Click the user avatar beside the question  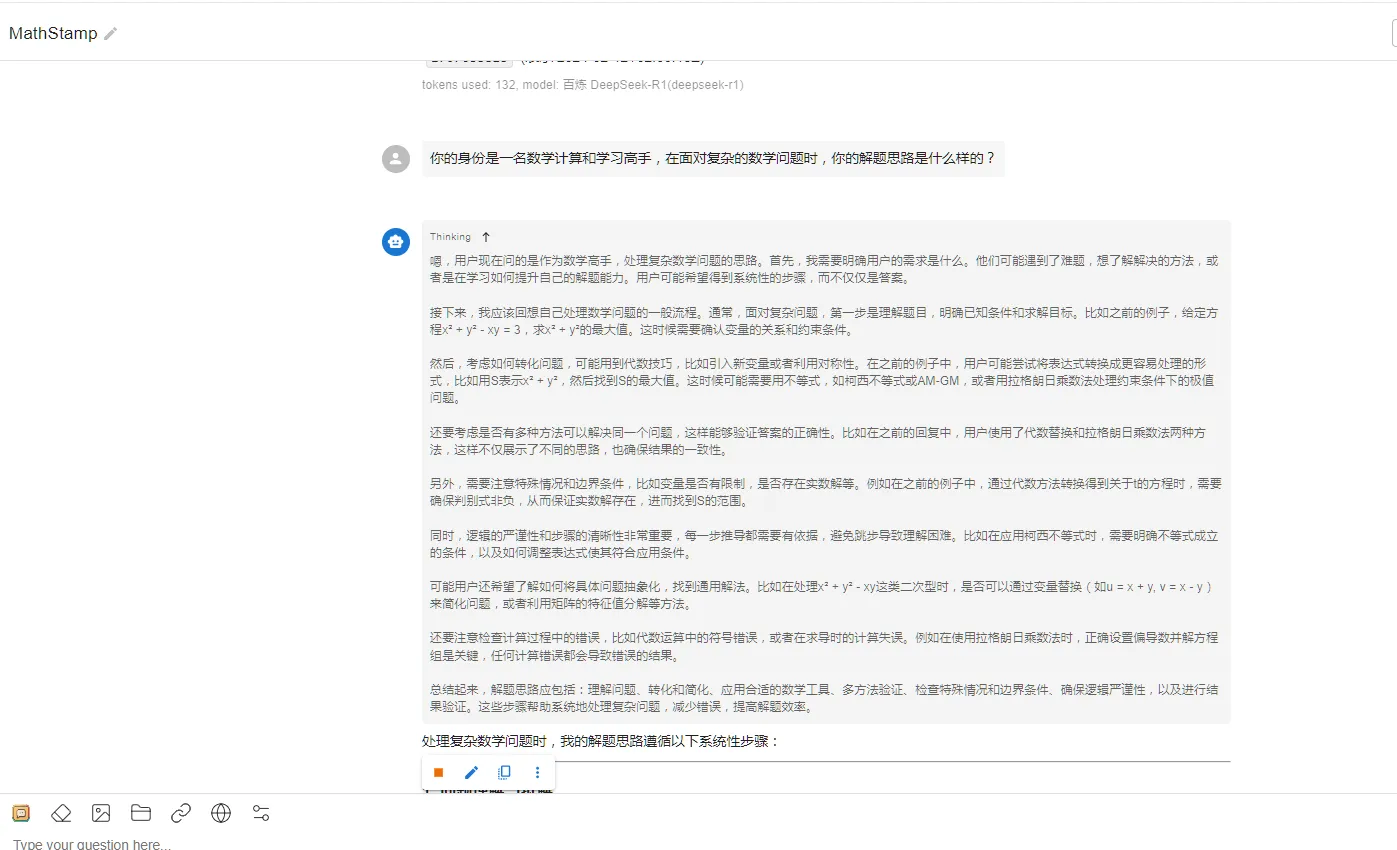tap(396, 159)
